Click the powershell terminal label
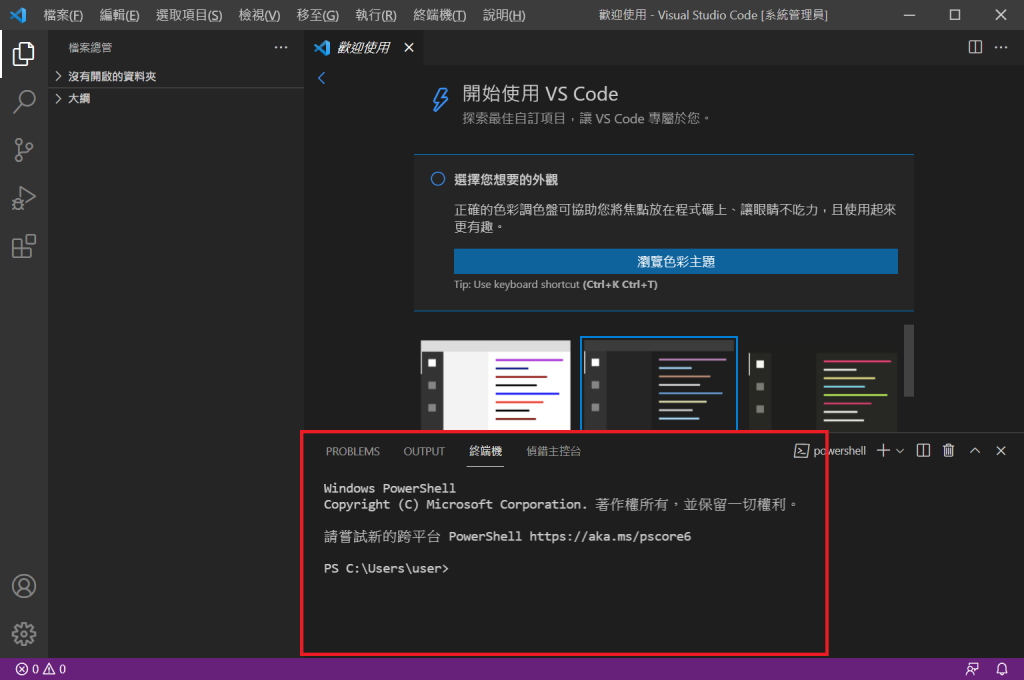This screenshot has height=680, width=1024. 839,451
